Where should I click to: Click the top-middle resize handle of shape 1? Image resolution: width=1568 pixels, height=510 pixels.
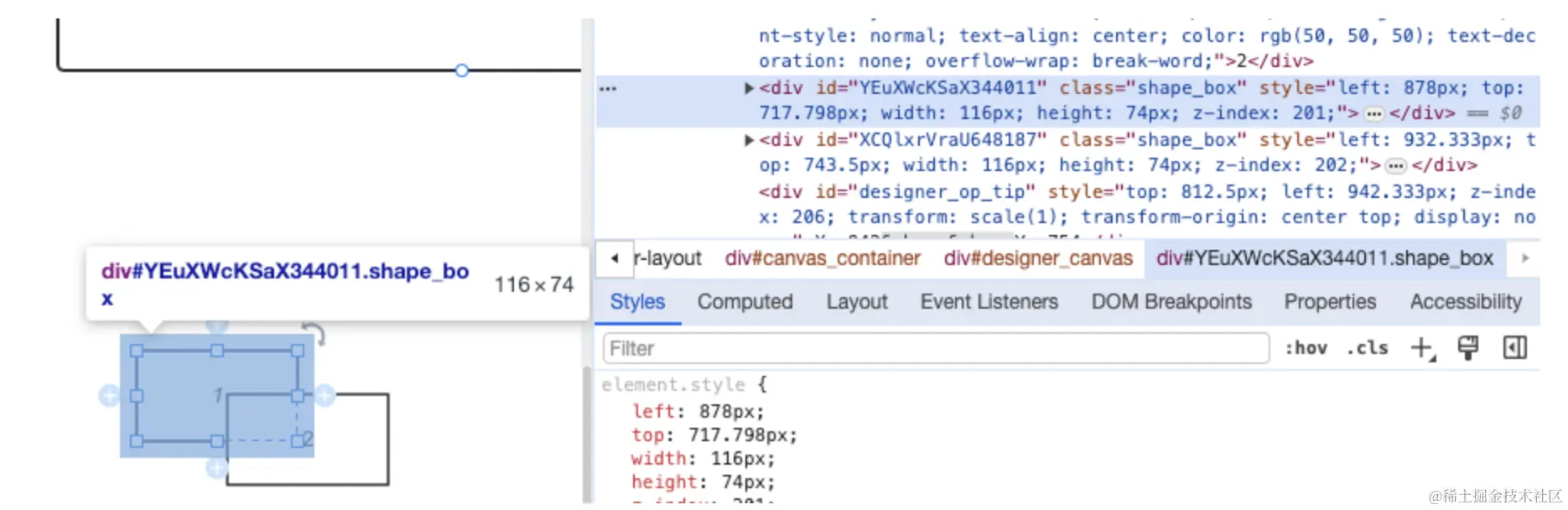click(x=217, y=351)
